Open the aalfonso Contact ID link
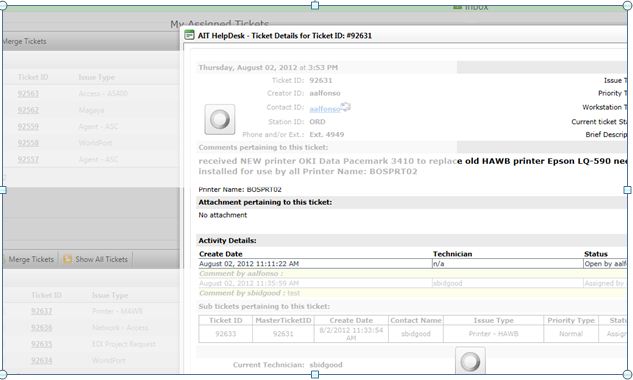 coord(325,109)
